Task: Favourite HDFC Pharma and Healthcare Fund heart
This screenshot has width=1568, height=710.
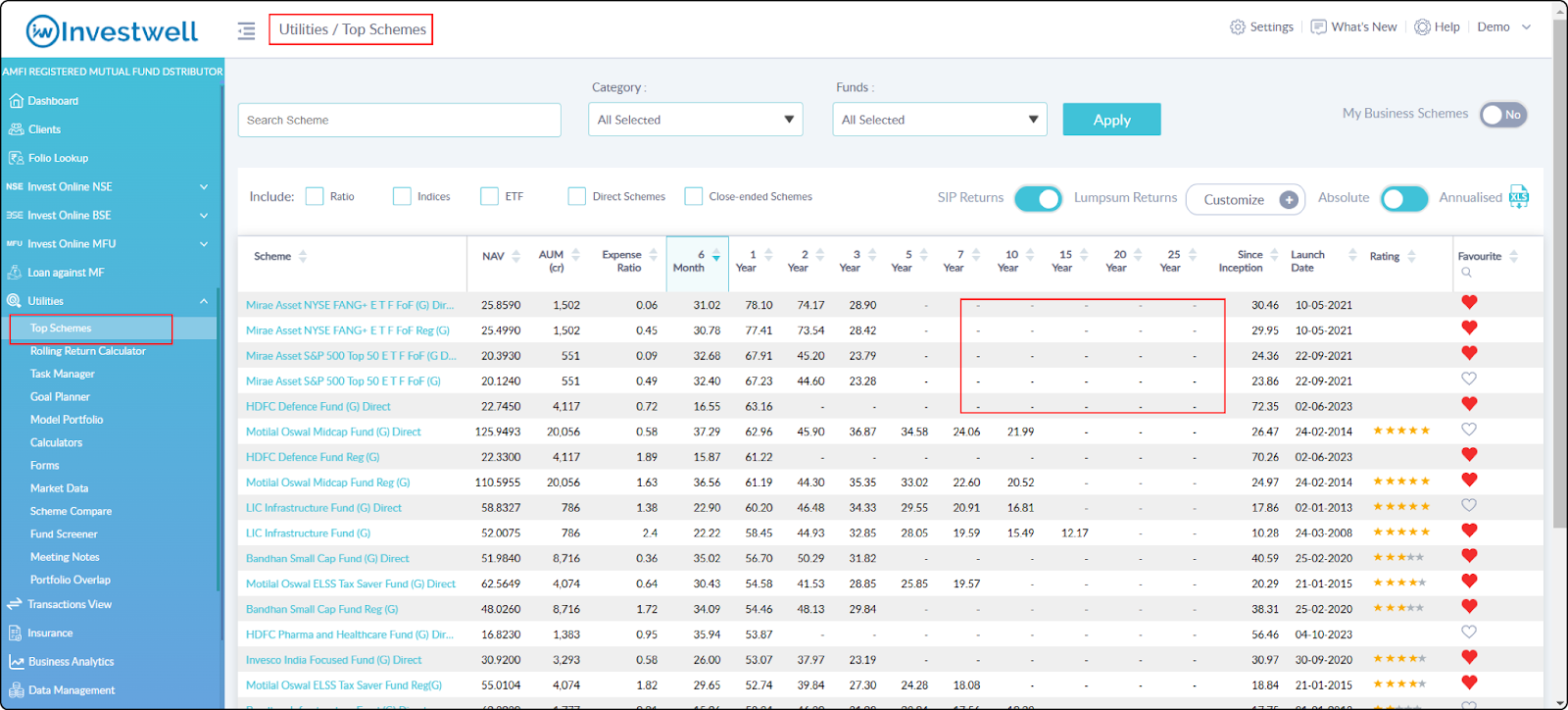Action: 1469,633
